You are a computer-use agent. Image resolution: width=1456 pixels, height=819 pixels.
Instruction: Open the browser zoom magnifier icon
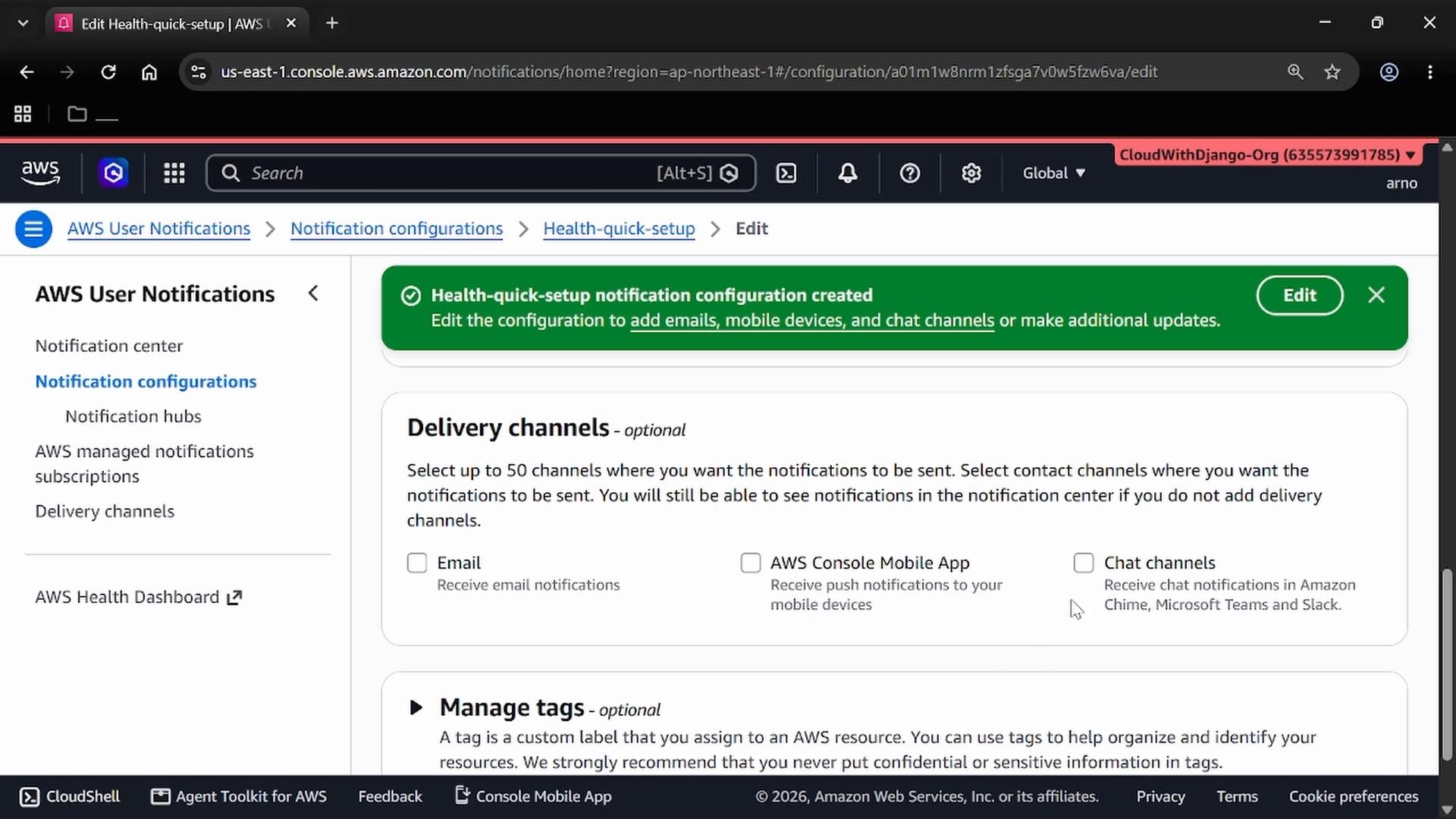pos(1295,72)
